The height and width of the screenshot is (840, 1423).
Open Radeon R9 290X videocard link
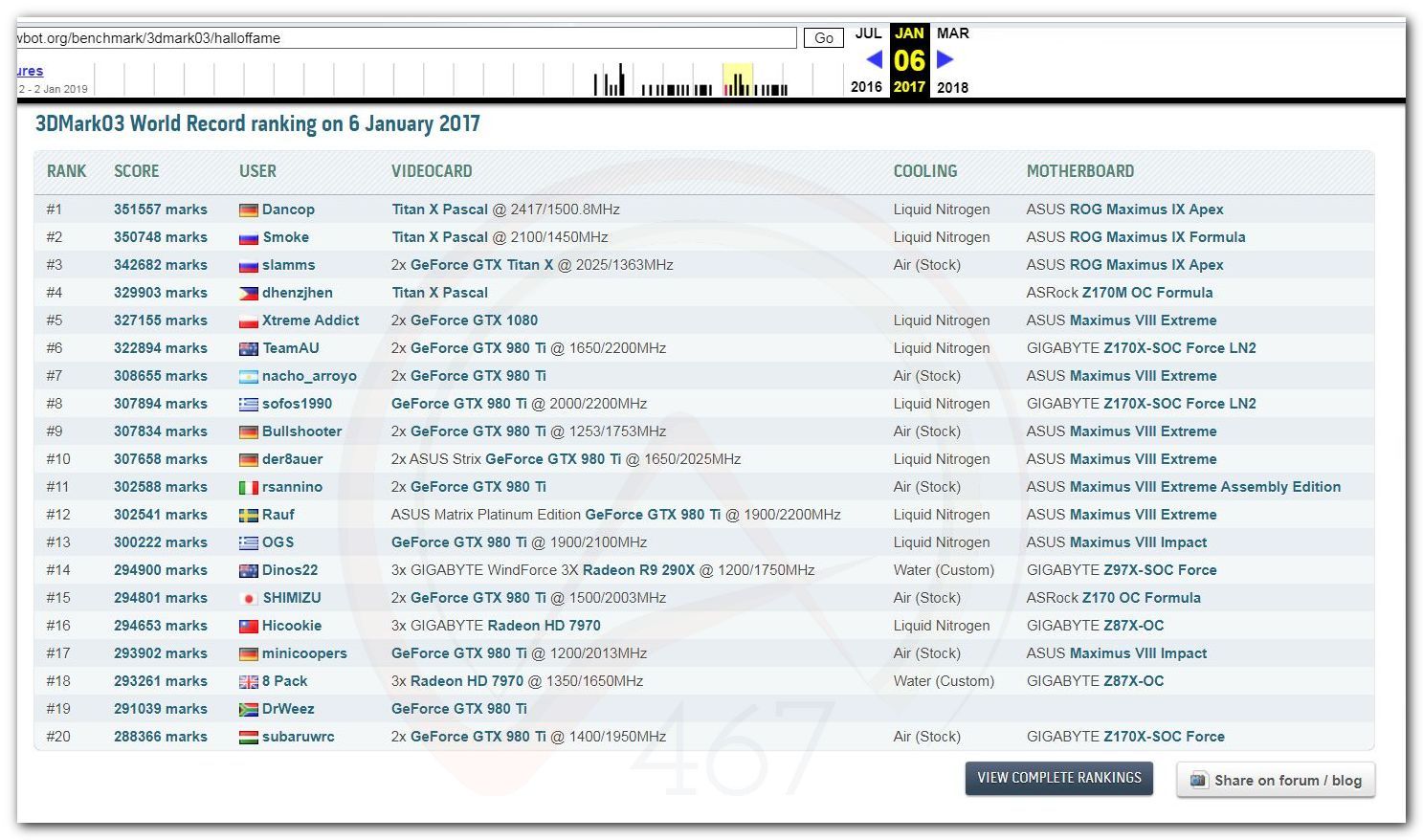[x=638, y=570]
